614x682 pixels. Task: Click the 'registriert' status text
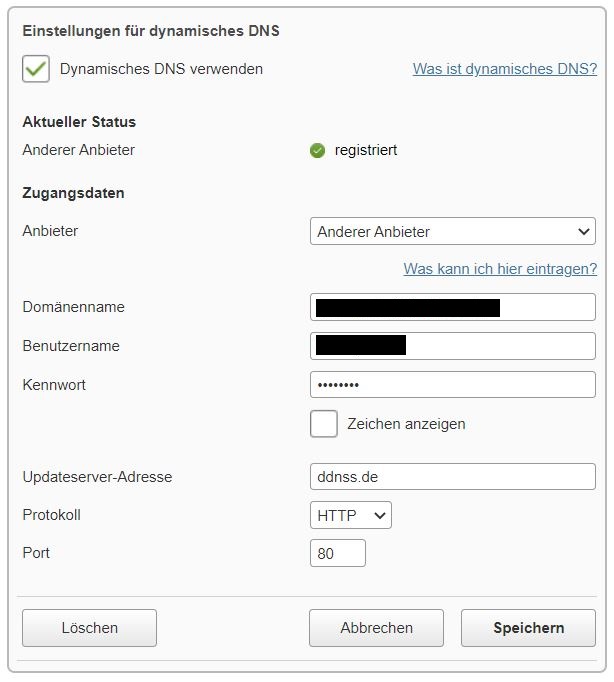[x=366, y=150]
